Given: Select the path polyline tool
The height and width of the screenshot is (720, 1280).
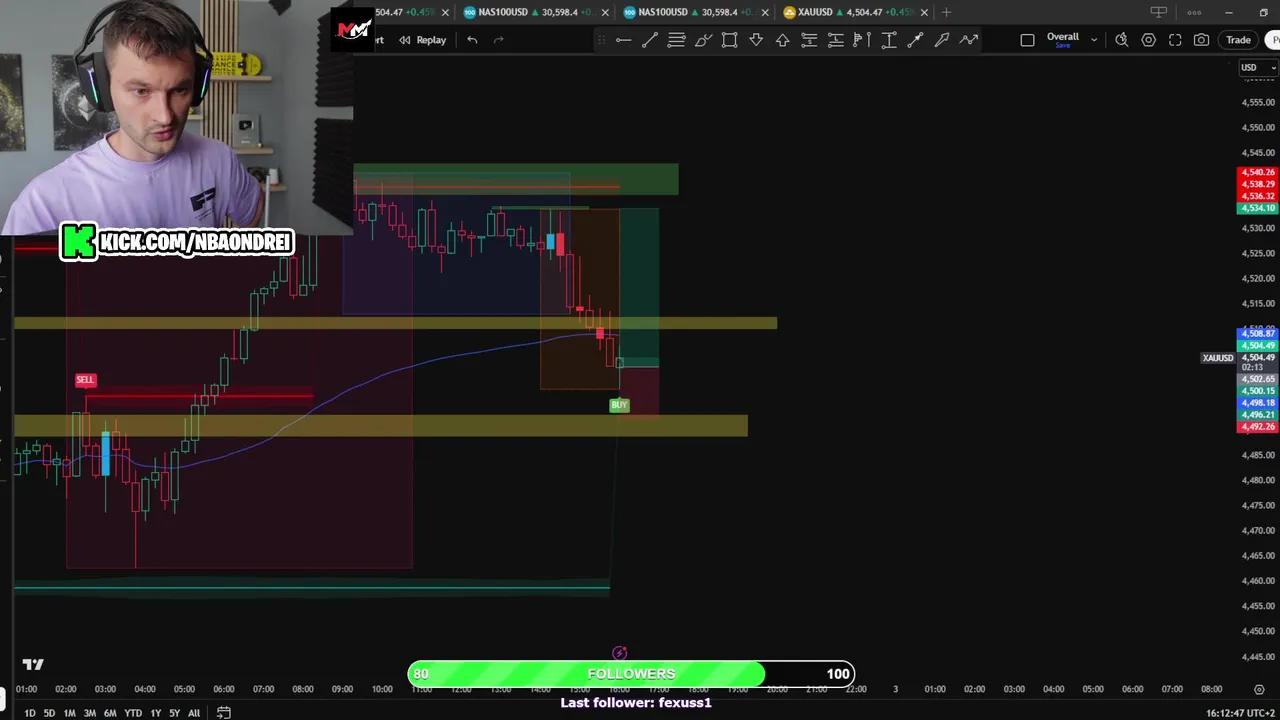Looking at the screenshot, I should (968, 40).
